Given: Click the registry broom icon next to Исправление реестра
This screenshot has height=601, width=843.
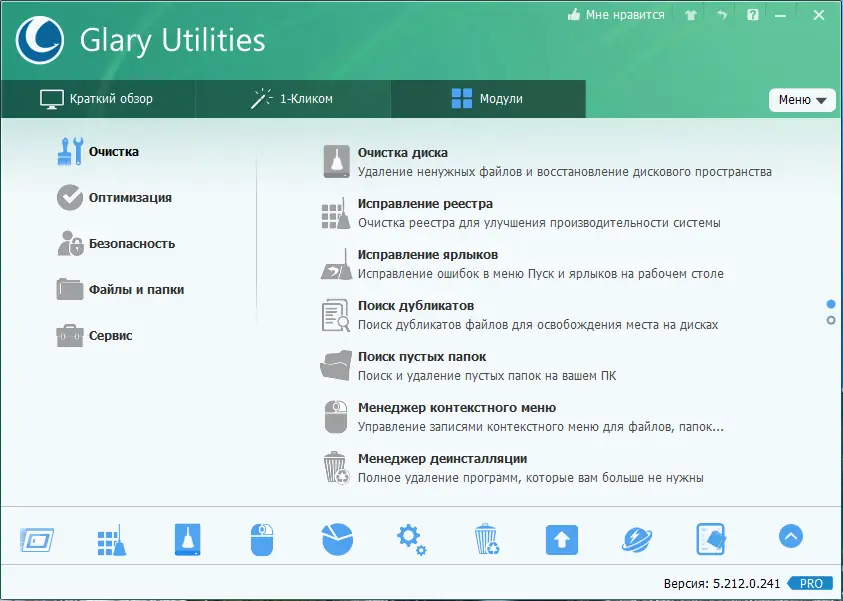Looking at the screenshot, I should pos(336,213).
